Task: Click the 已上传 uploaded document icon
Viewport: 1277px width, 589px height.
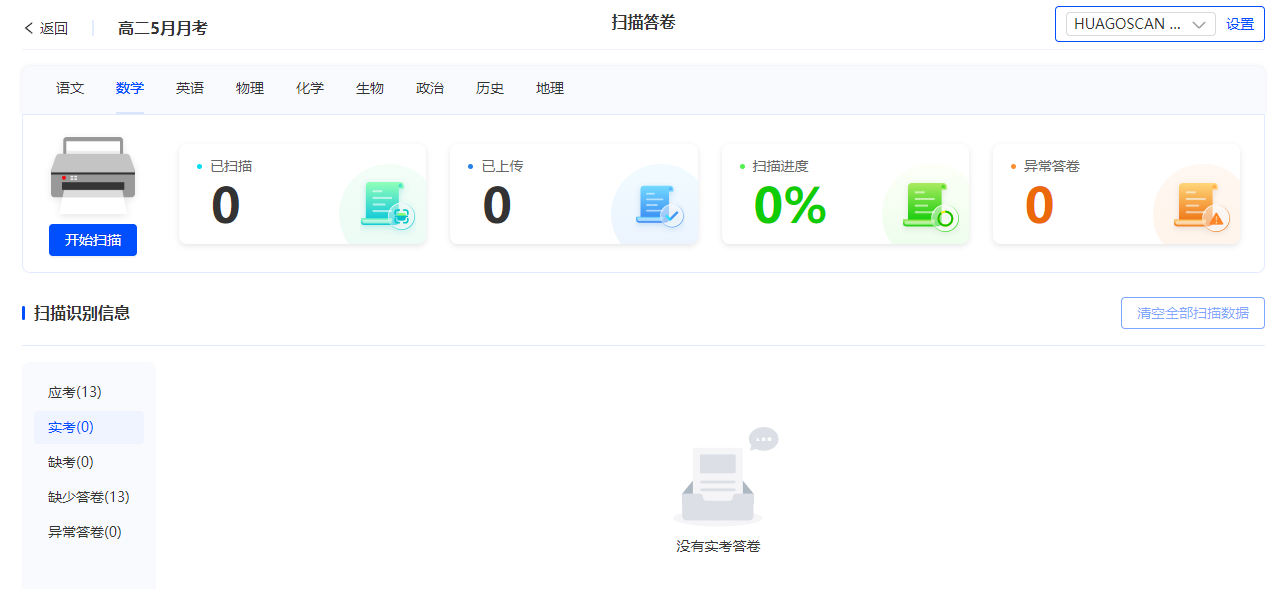Action: (659, 205)
